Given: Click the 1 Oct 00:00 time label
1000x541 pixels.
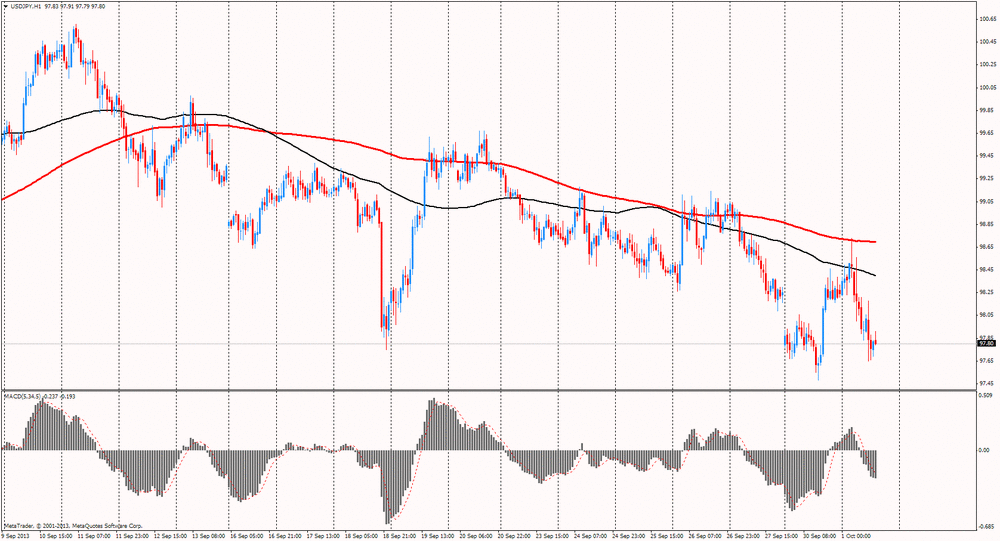Looking at the screenshot, I should point(858,537).
